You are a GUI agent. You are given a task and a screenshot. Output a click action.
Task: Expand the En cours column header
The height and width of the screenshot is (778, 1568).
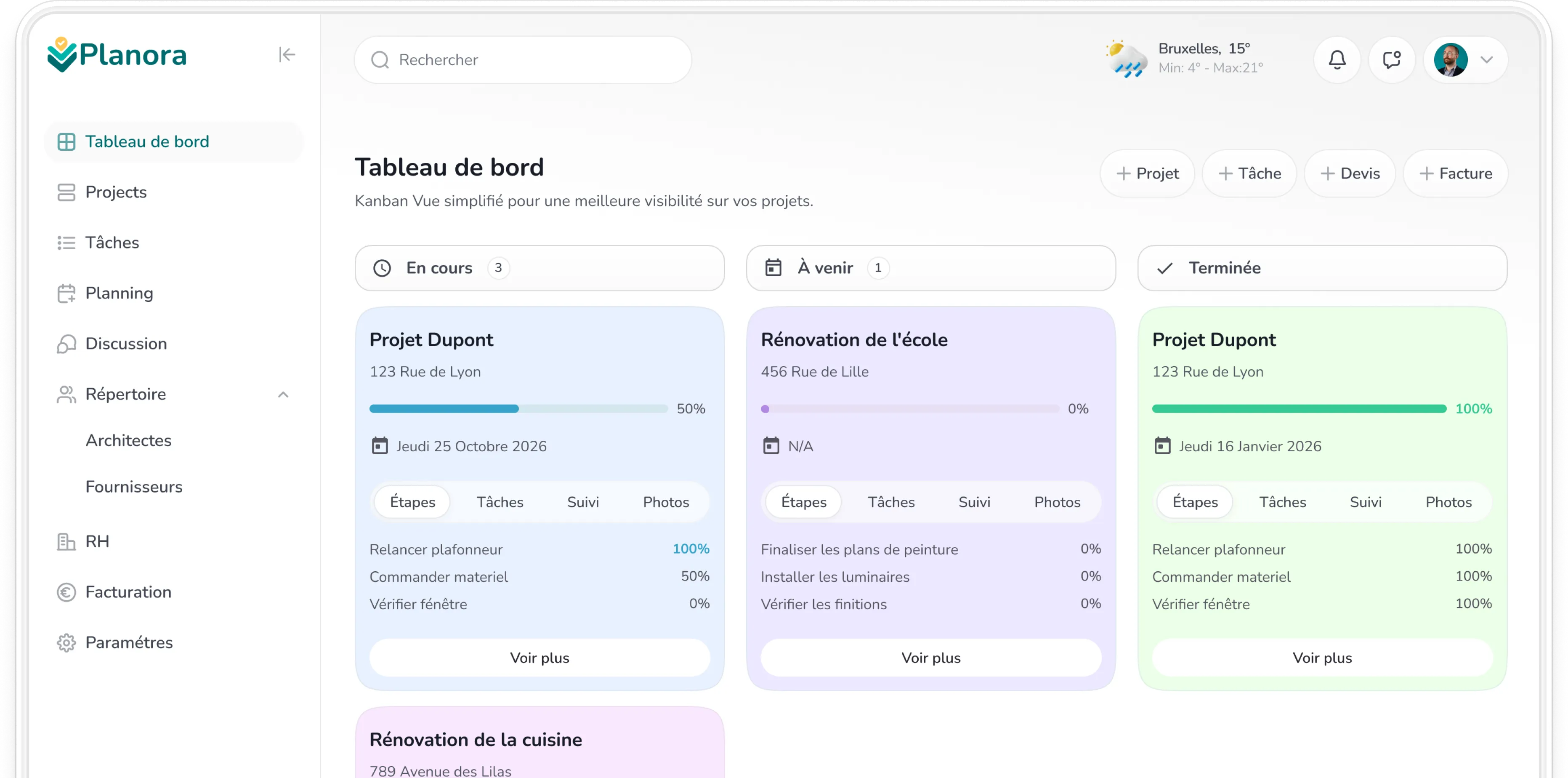click(539, 268)
